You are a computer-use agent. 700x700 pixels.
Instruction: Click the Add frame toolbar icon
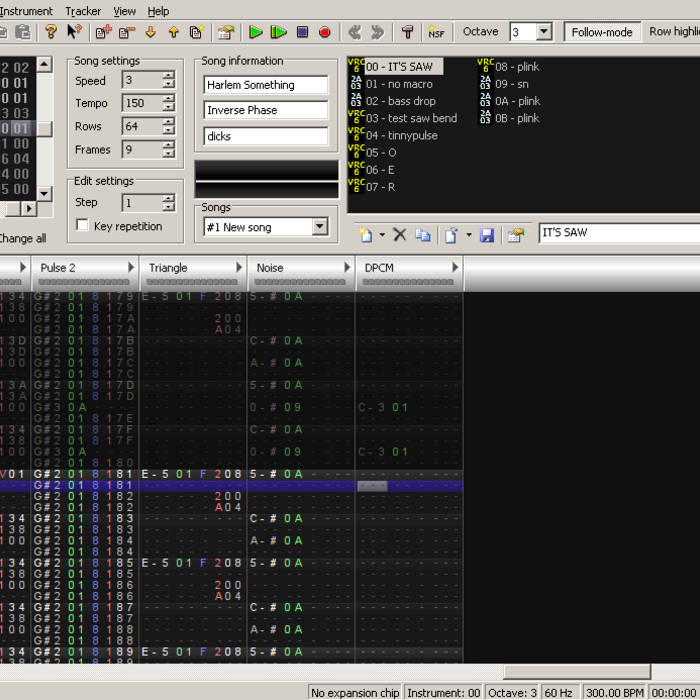(x=103, y=32)
